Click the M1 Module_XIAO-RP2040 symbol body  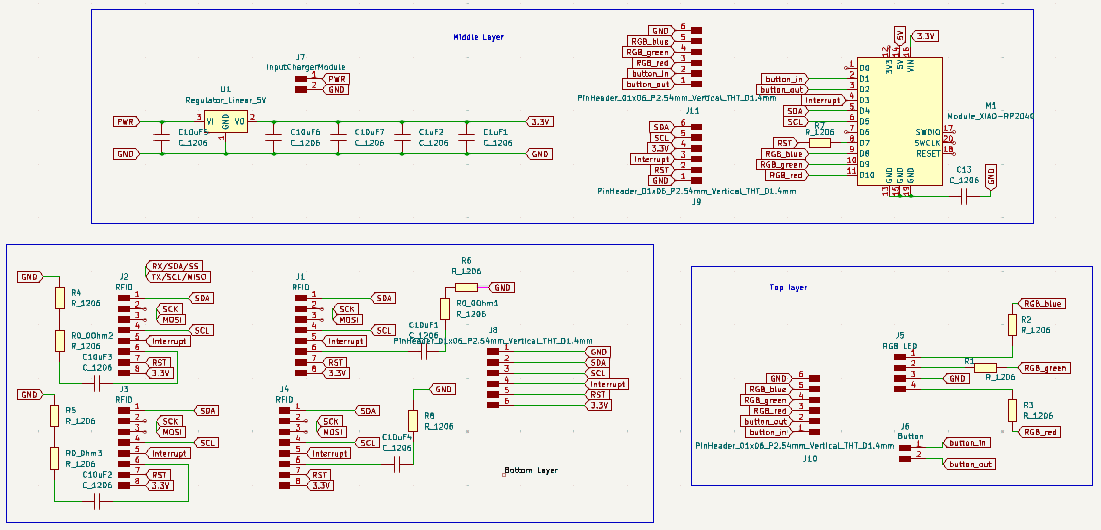pos(900,121)
